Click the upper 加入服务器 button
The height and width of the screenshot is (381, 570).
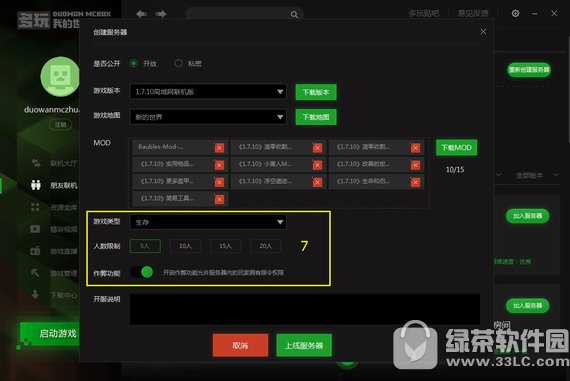[527, 216]
